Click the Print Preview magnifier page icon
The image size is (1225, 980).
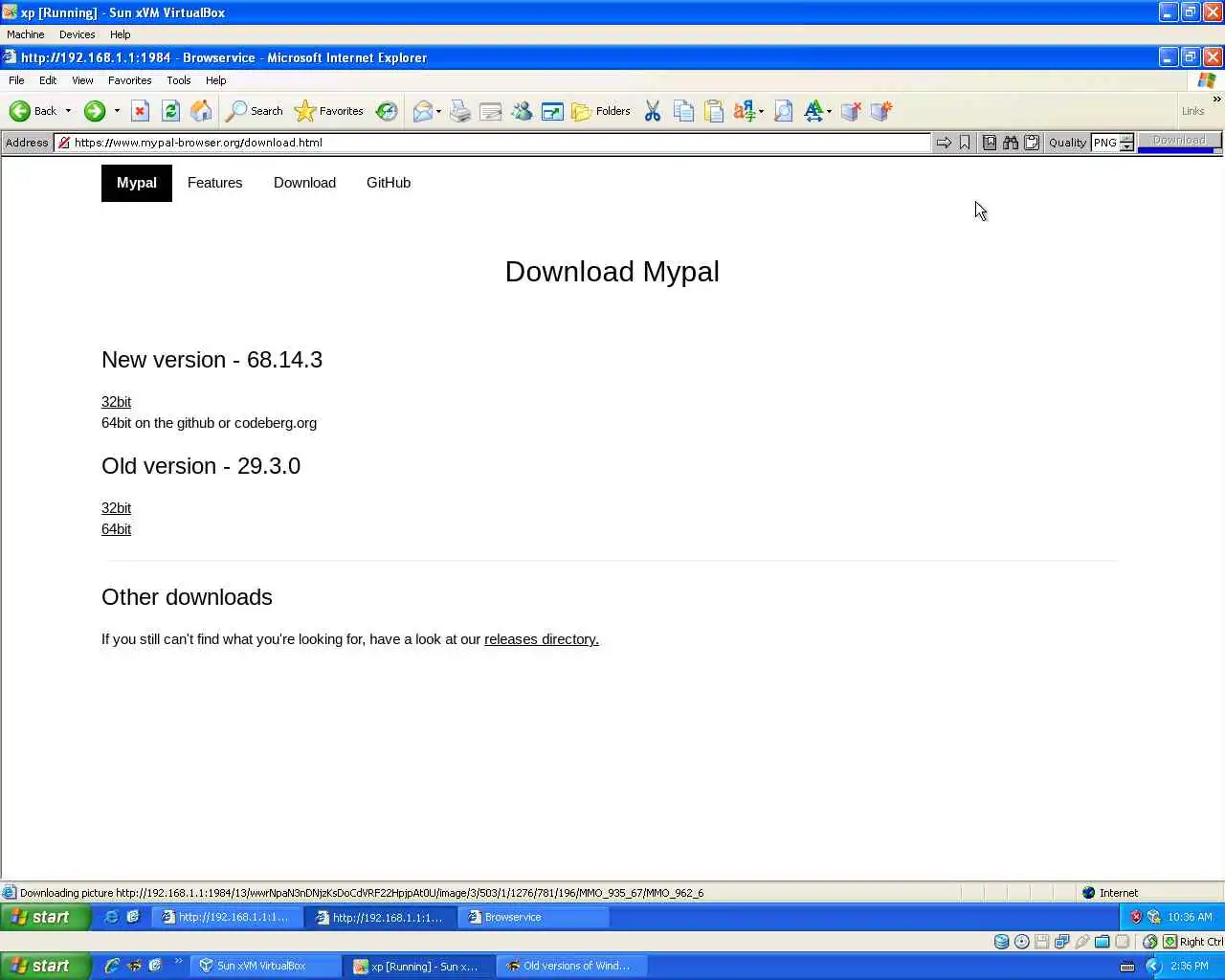[x=783, y=111]
